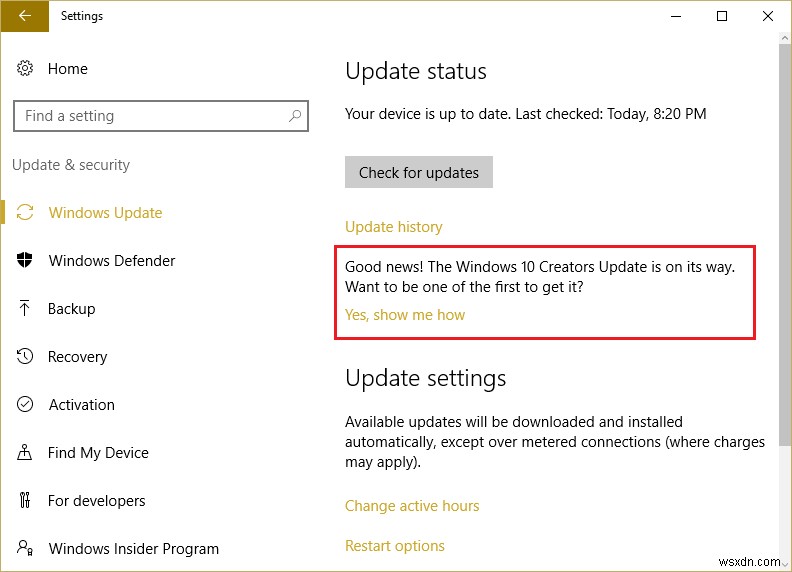The height and width of the screenshot is (572, 792).
Task: Click the For developers sliders icon
Action: pos(25,501)
